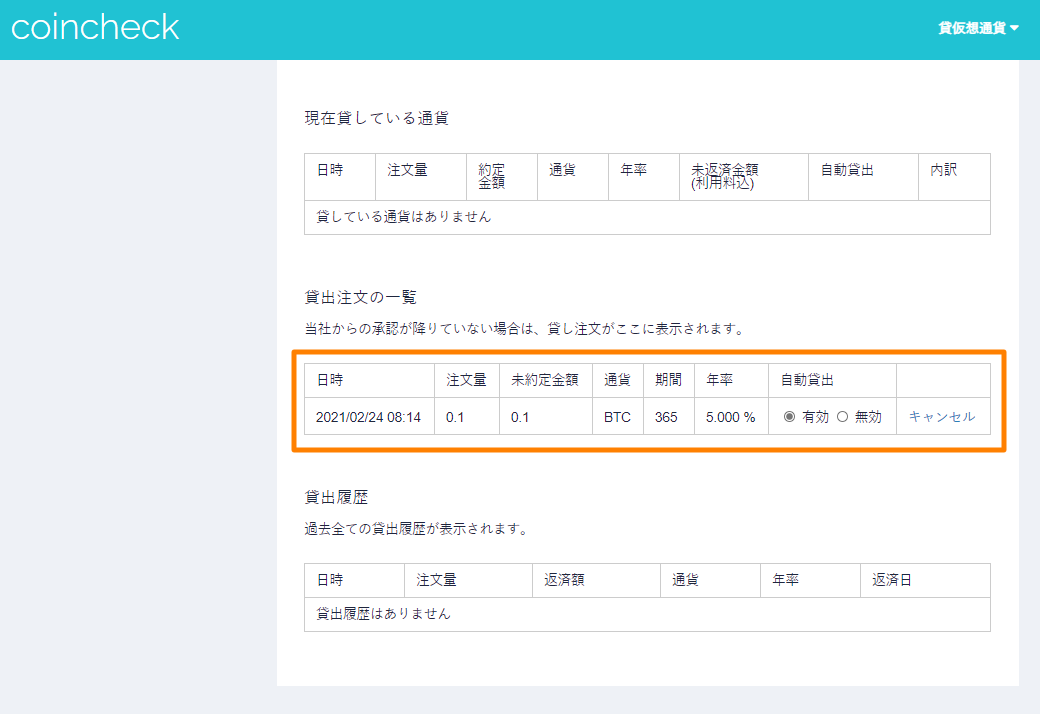The width and height of the screenshot is (1040, 714).
Task: Click the 貸出履歴 heading
Action: pos(336,497)
